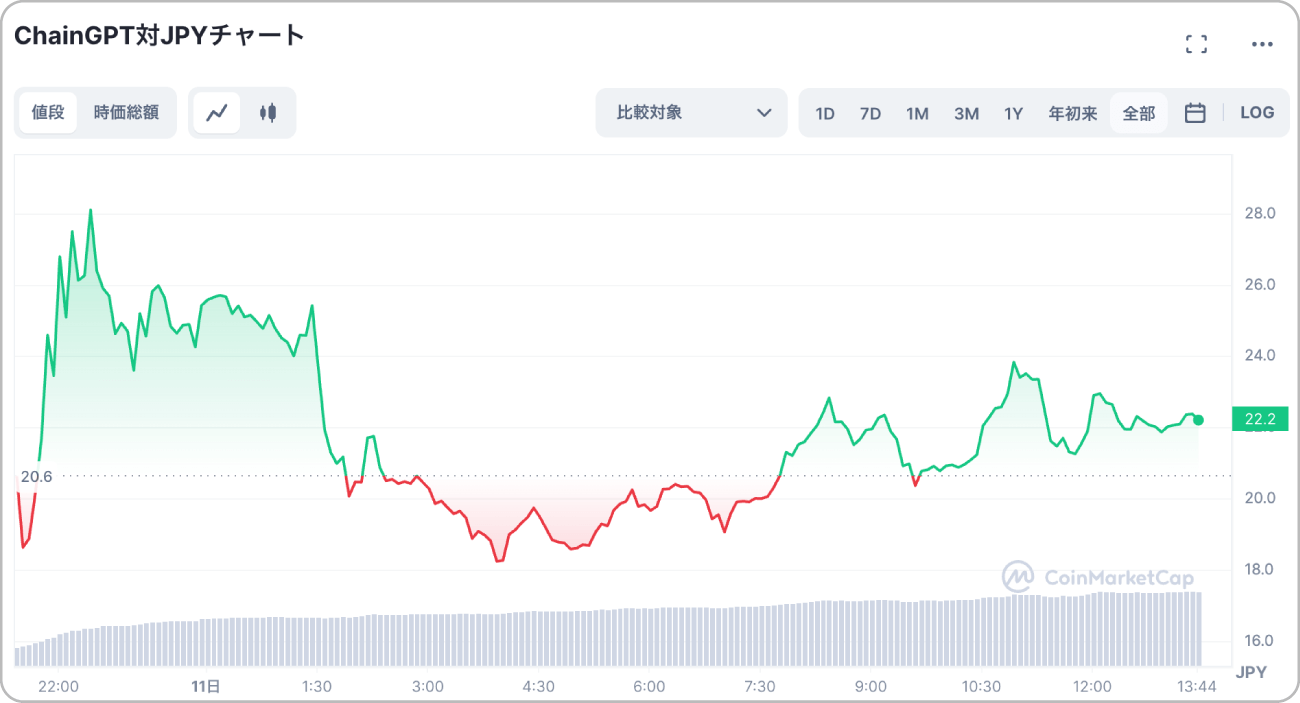Open the 比較対象 comparison dropdown
This screenshot has height=703, width=1300.
[x=692, y=113]
